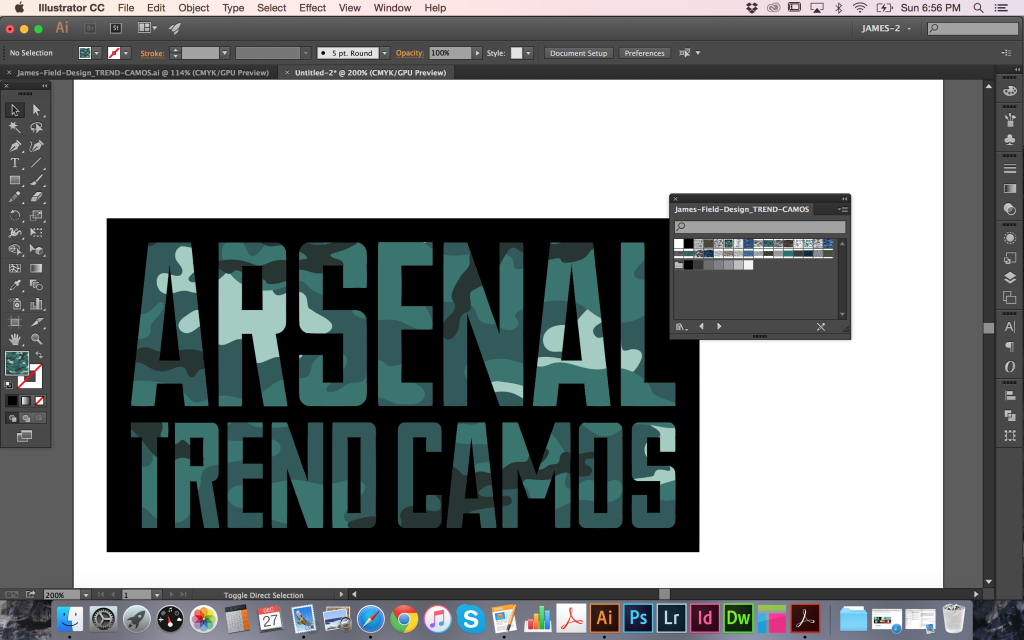Load next swatch library in panel

719,326
